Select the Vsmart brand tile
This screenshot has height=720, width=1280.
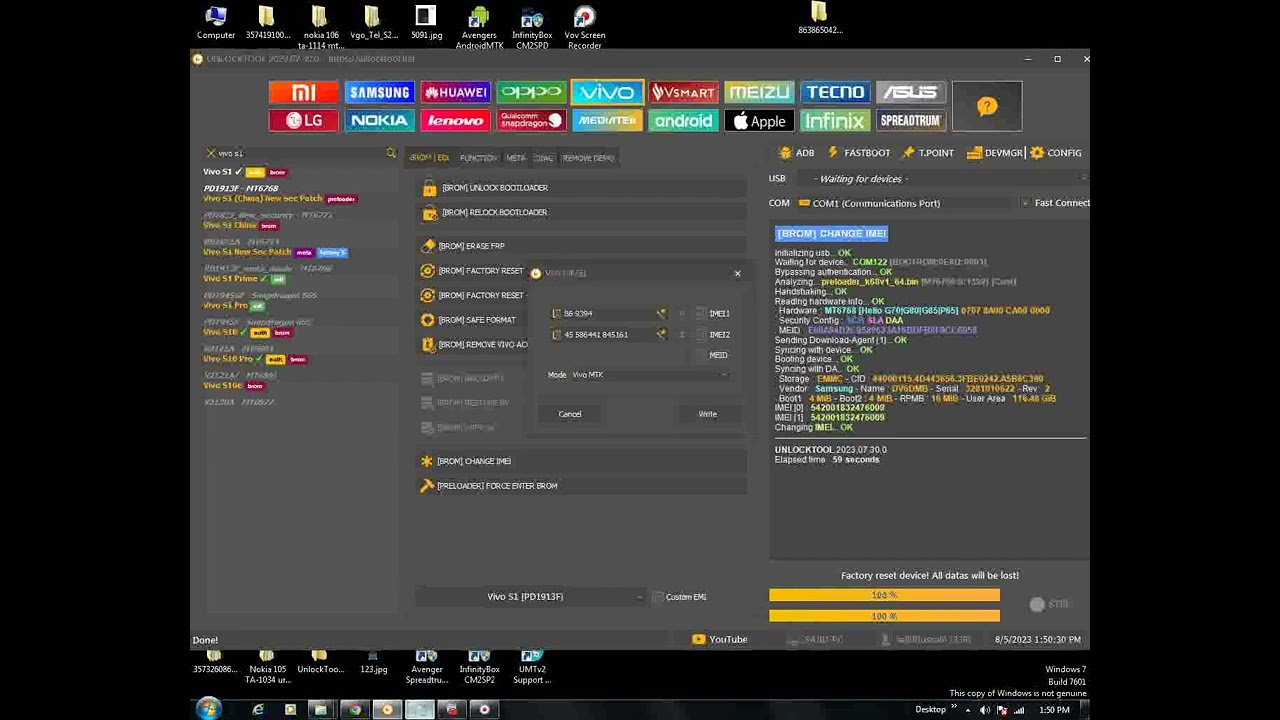click(x=683, y=92)
